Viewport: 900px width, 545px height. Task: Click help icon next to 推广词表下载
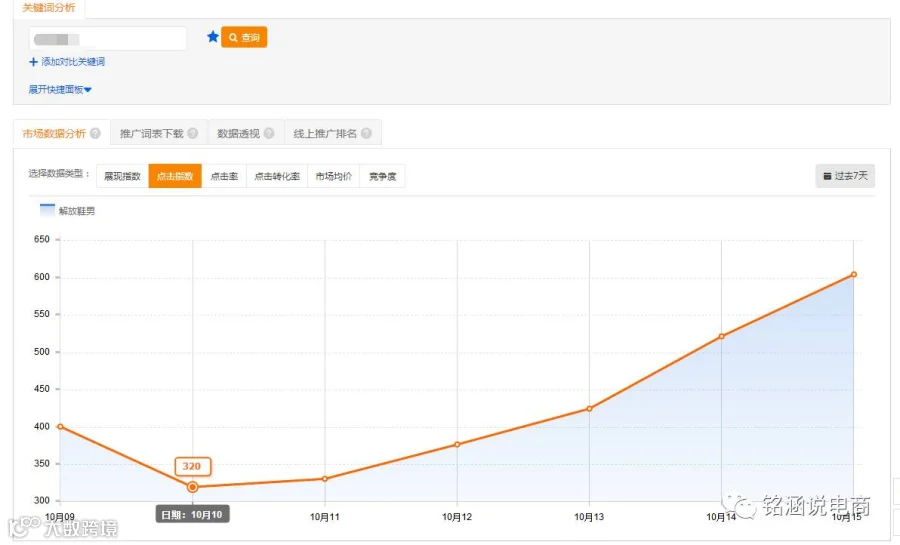click(193, 133)
